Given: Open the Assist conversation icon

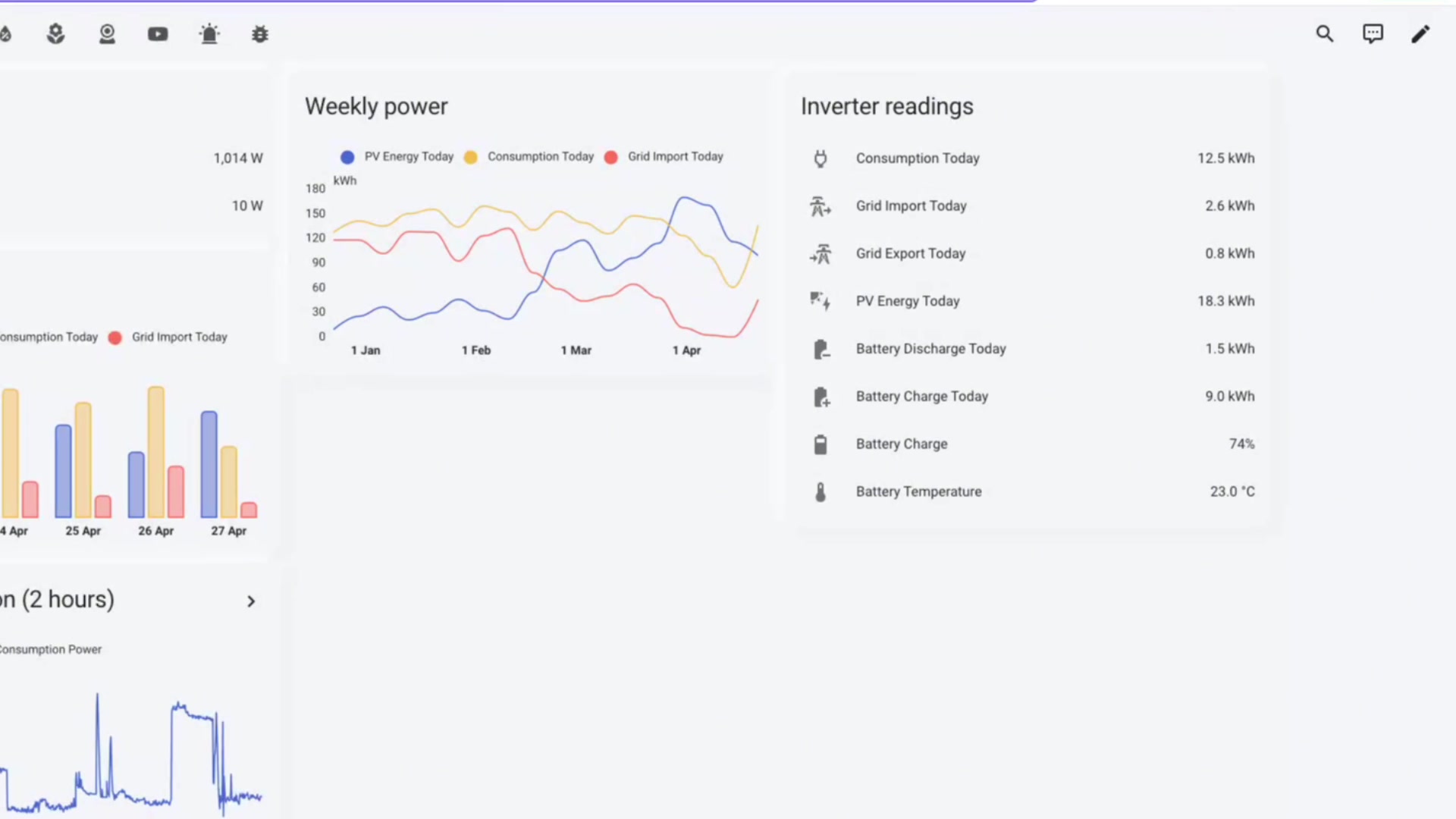Looking at the screenshot, I should click(x=1373, y=33).
